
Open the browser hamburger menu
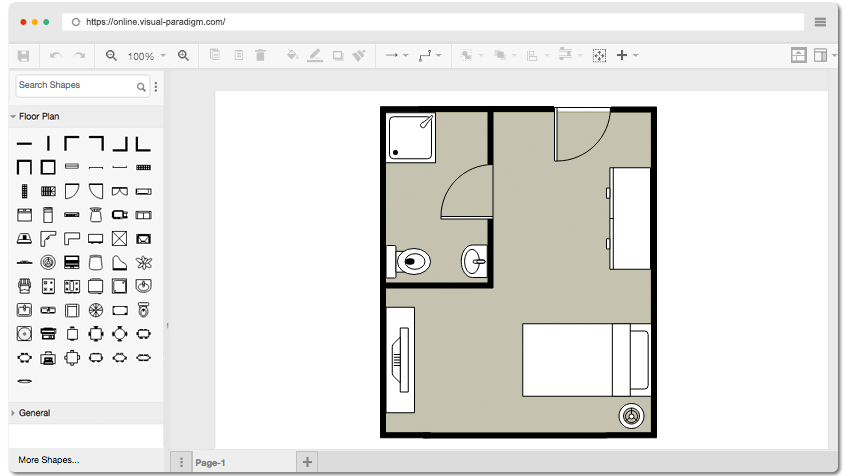[x=820, y=22]
